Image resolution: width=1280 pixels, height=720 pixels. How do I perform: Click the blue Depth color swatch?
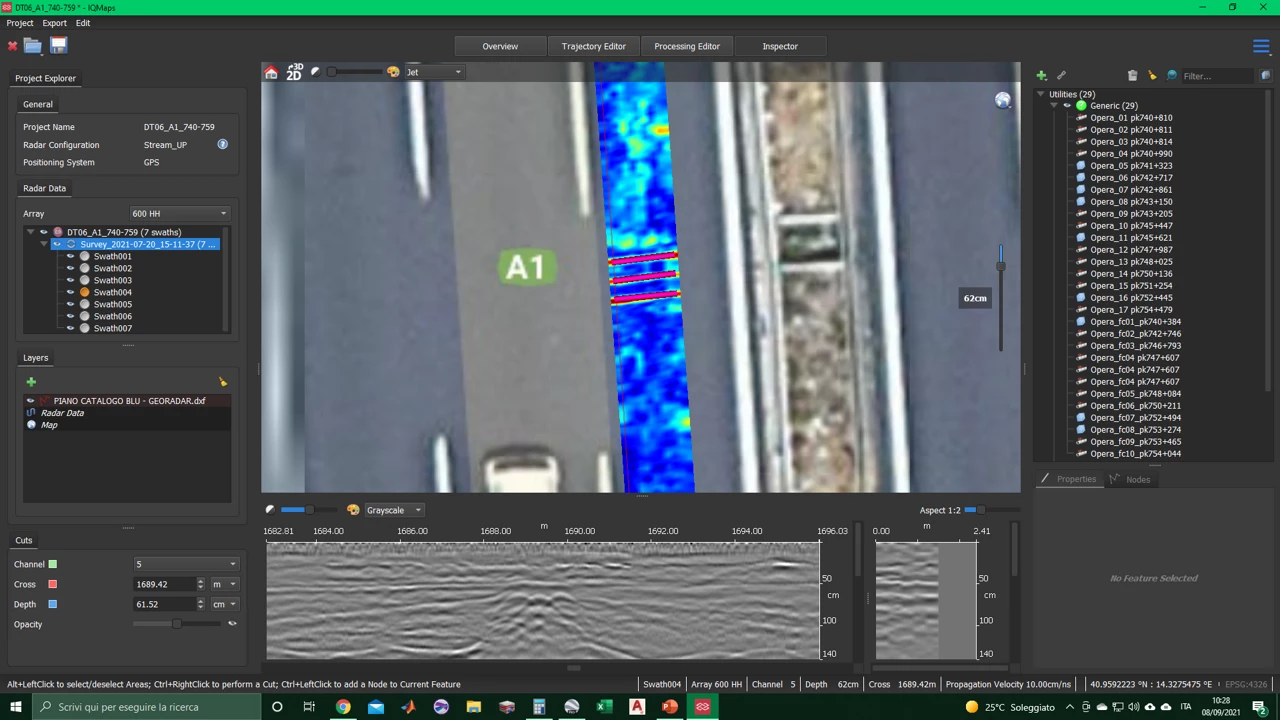click(x=53, y=604)
